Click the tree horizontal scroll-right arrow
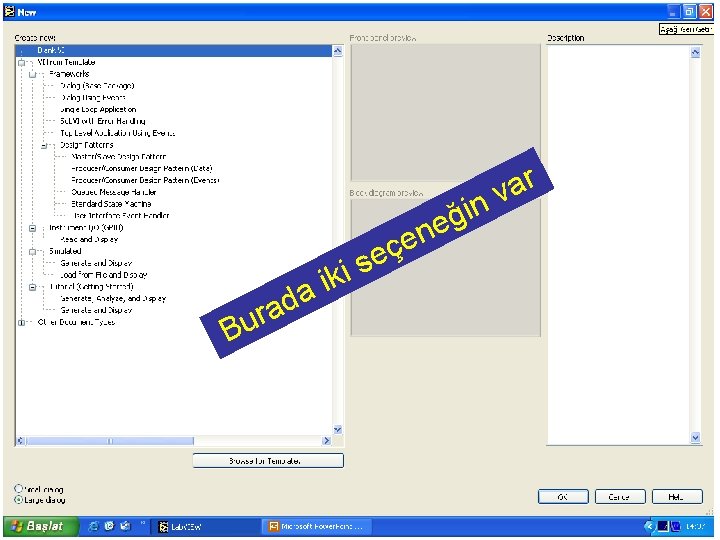The height and width of the screenshot is (540, 720). (x=326, y=441)
